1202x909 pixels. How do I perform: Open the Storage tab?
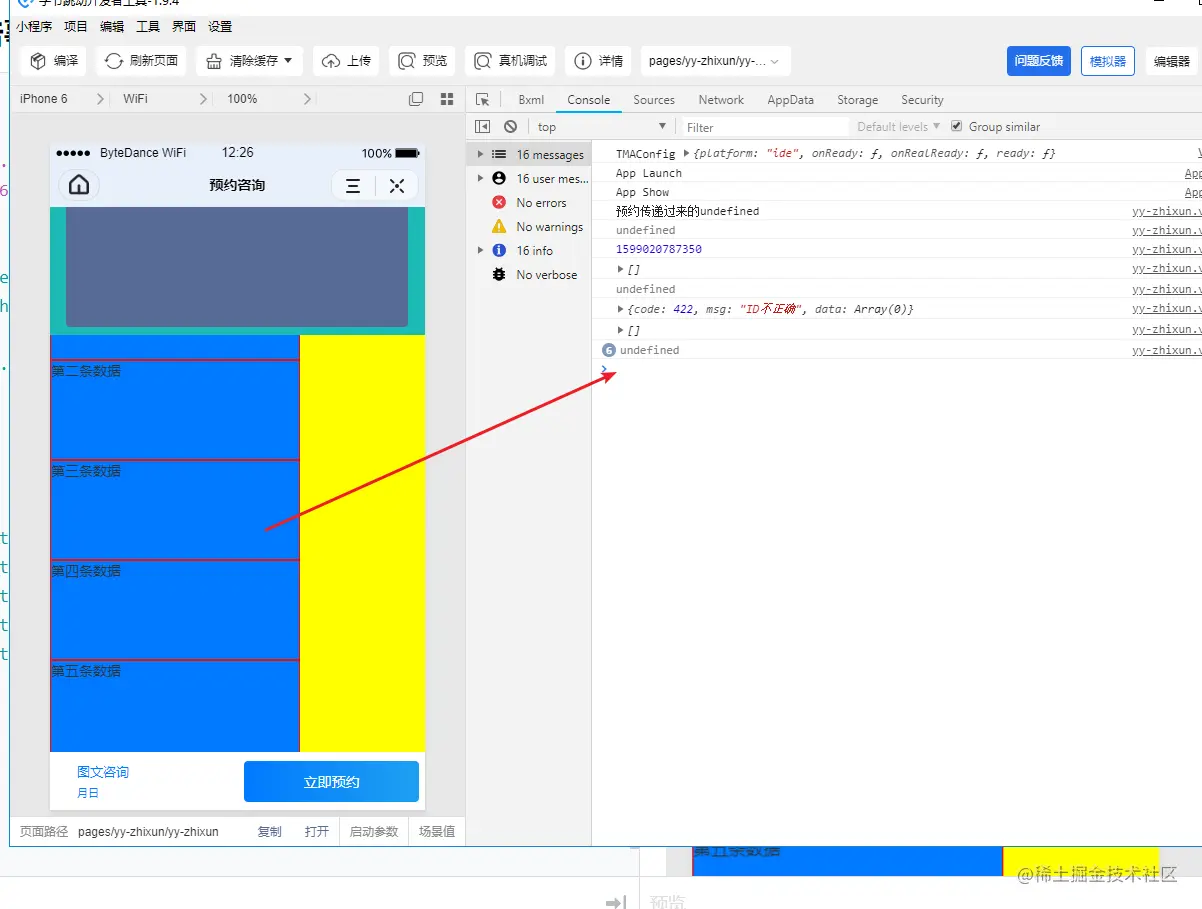858,100
